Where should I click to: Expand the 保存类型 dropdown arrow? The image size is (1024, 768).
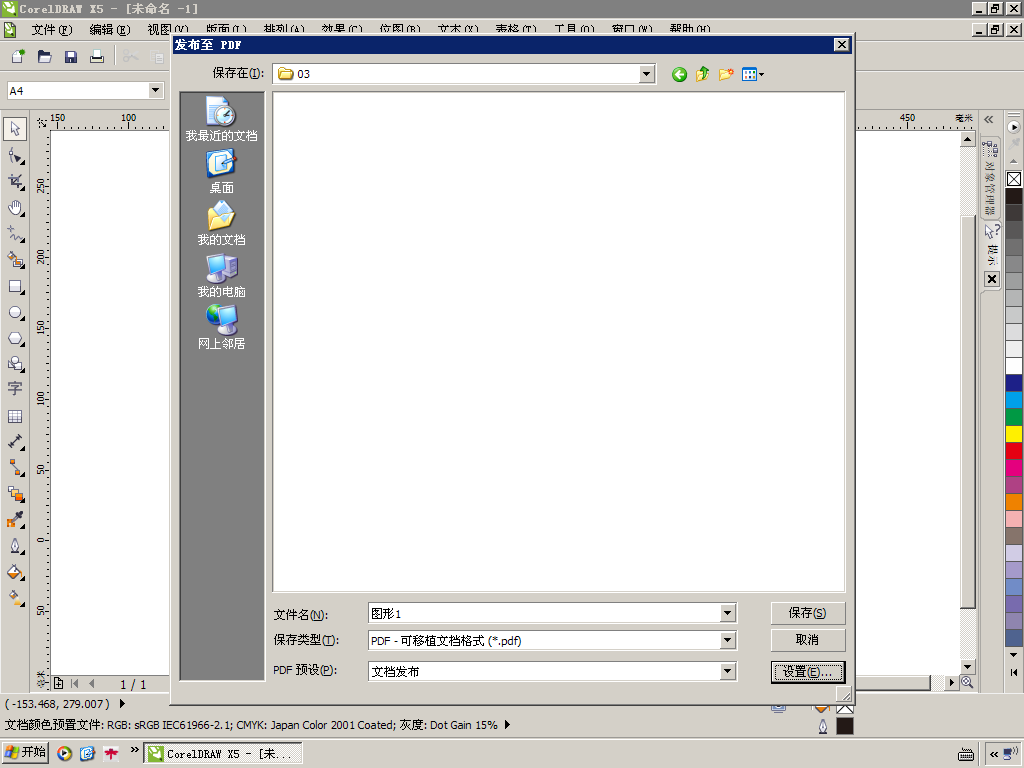point(728,641)
